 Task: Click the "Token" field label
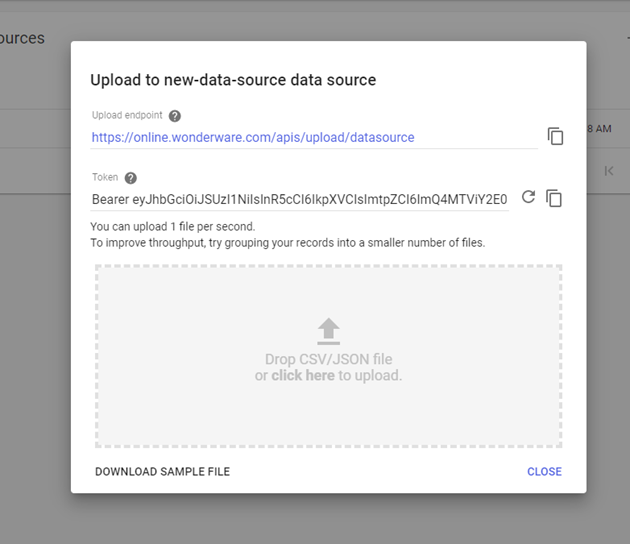point(105,177)
